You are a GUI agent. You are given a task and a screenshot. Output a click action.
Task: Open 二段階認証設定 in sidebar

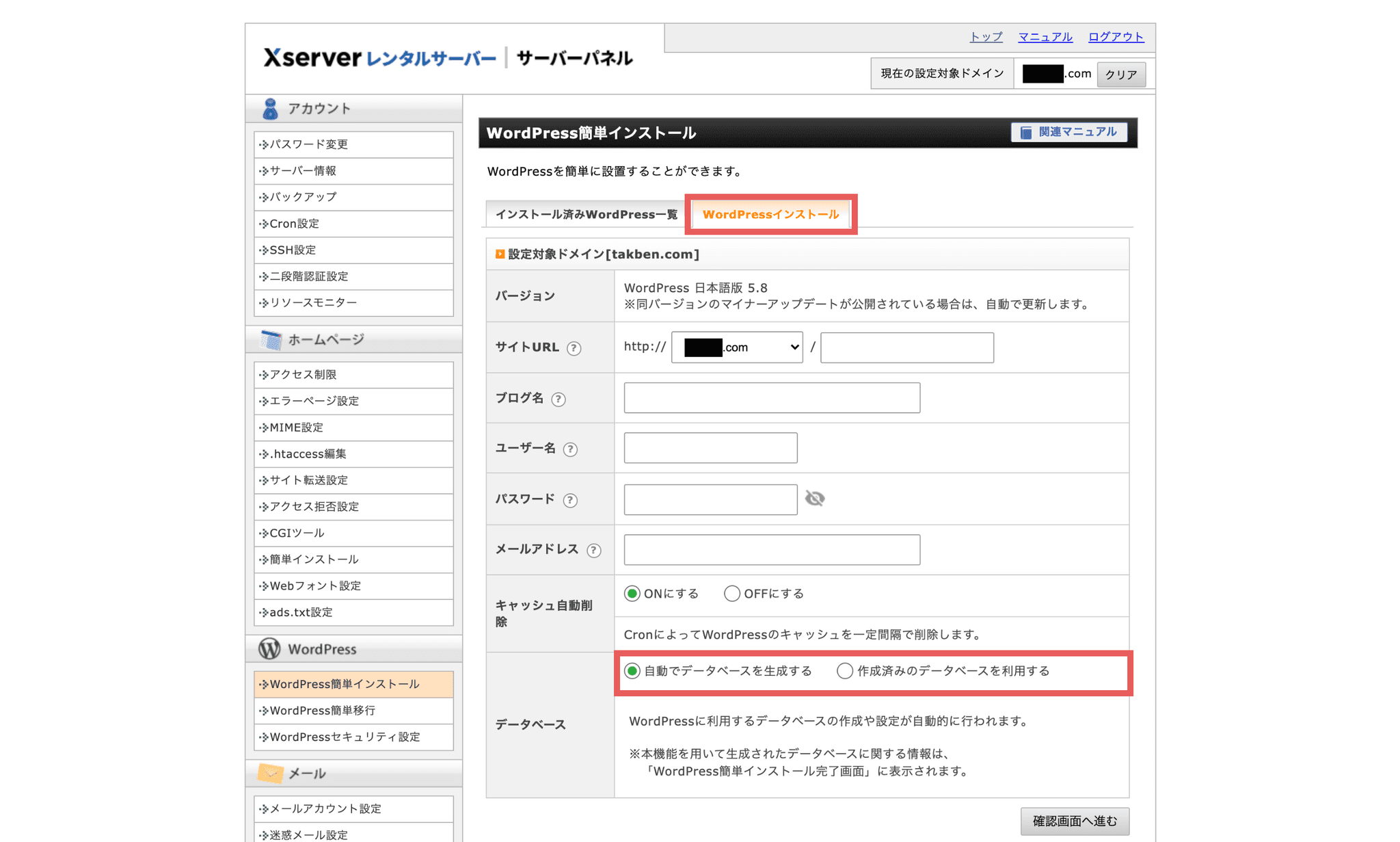coord(353,276)
